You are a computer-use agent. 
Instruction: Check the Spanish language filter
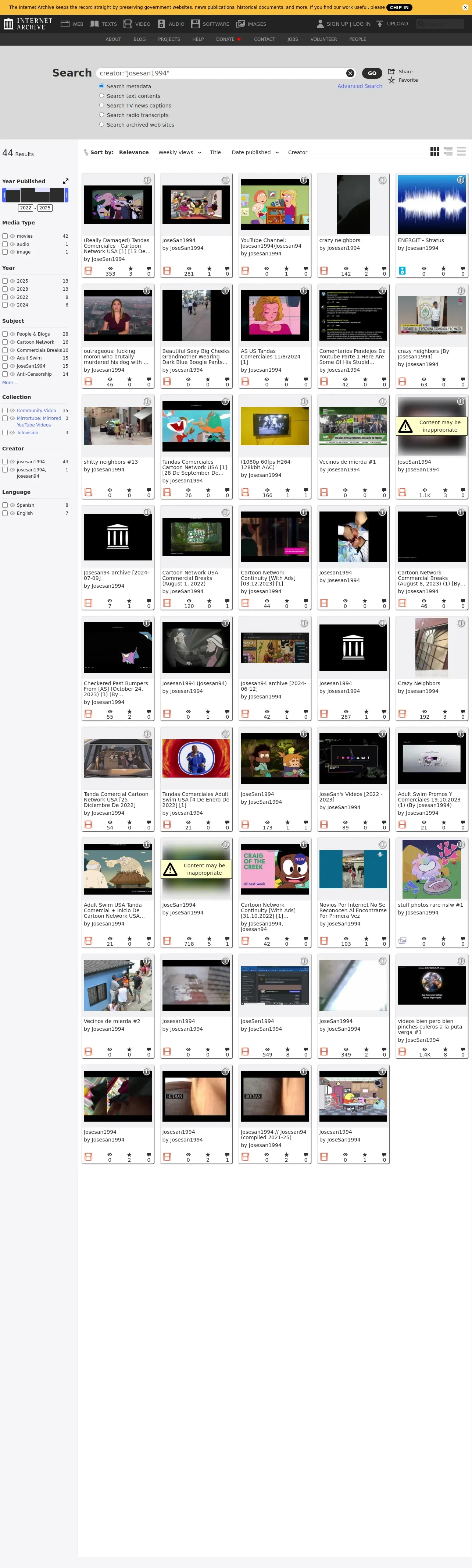click(5, 505)
